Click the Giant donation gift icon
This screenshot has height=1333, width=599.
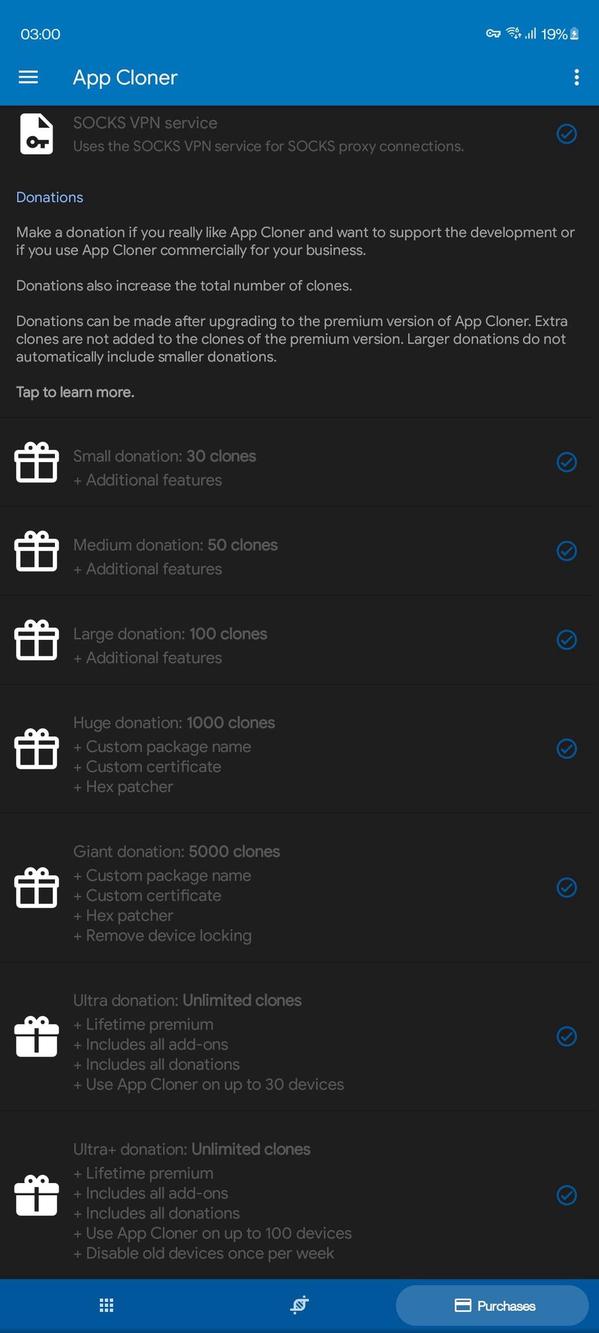point(36,887)
